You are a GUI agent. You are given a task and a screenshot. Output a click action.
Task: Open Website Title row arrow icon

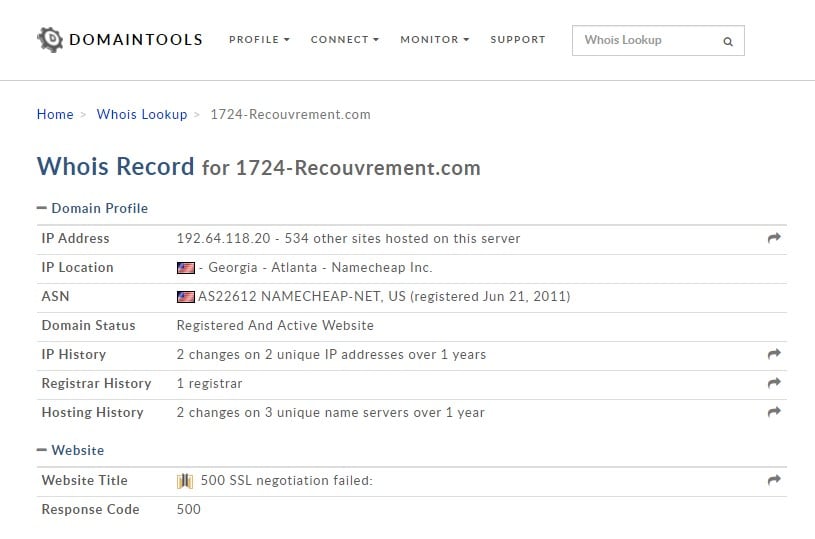[774, 480]
